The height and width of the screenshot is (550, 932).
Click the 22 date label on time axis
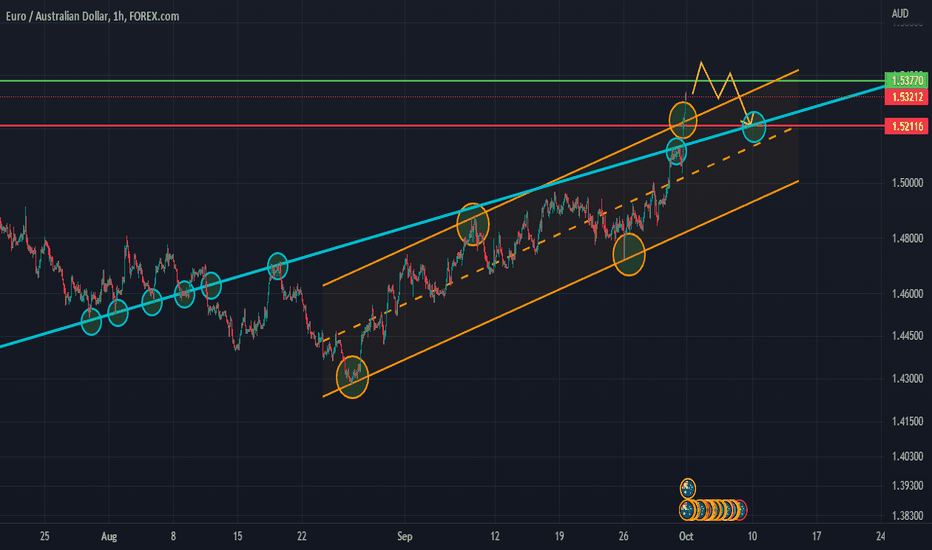(x=302, y=536)
